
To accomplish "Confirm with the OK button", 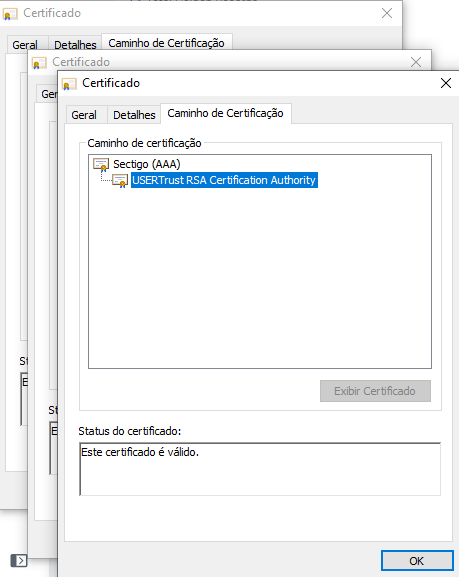I will pyautogui.click(x=417, y=561).
